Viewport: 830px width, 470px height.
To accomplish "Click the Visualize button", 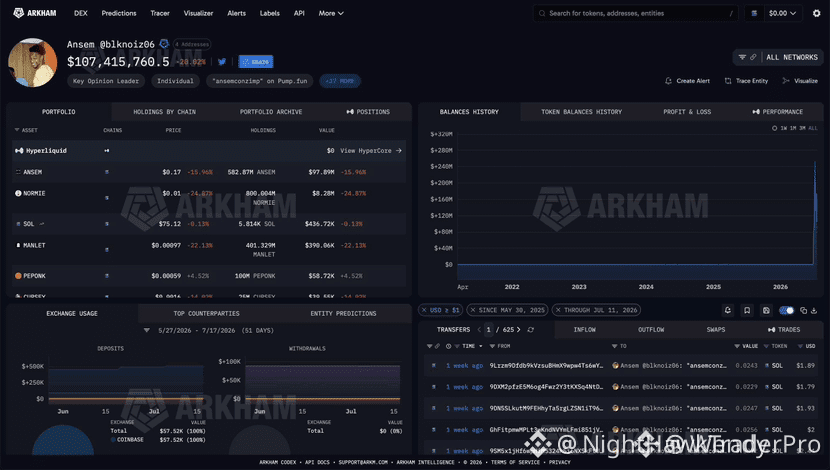I will click(x=800, y=81).
